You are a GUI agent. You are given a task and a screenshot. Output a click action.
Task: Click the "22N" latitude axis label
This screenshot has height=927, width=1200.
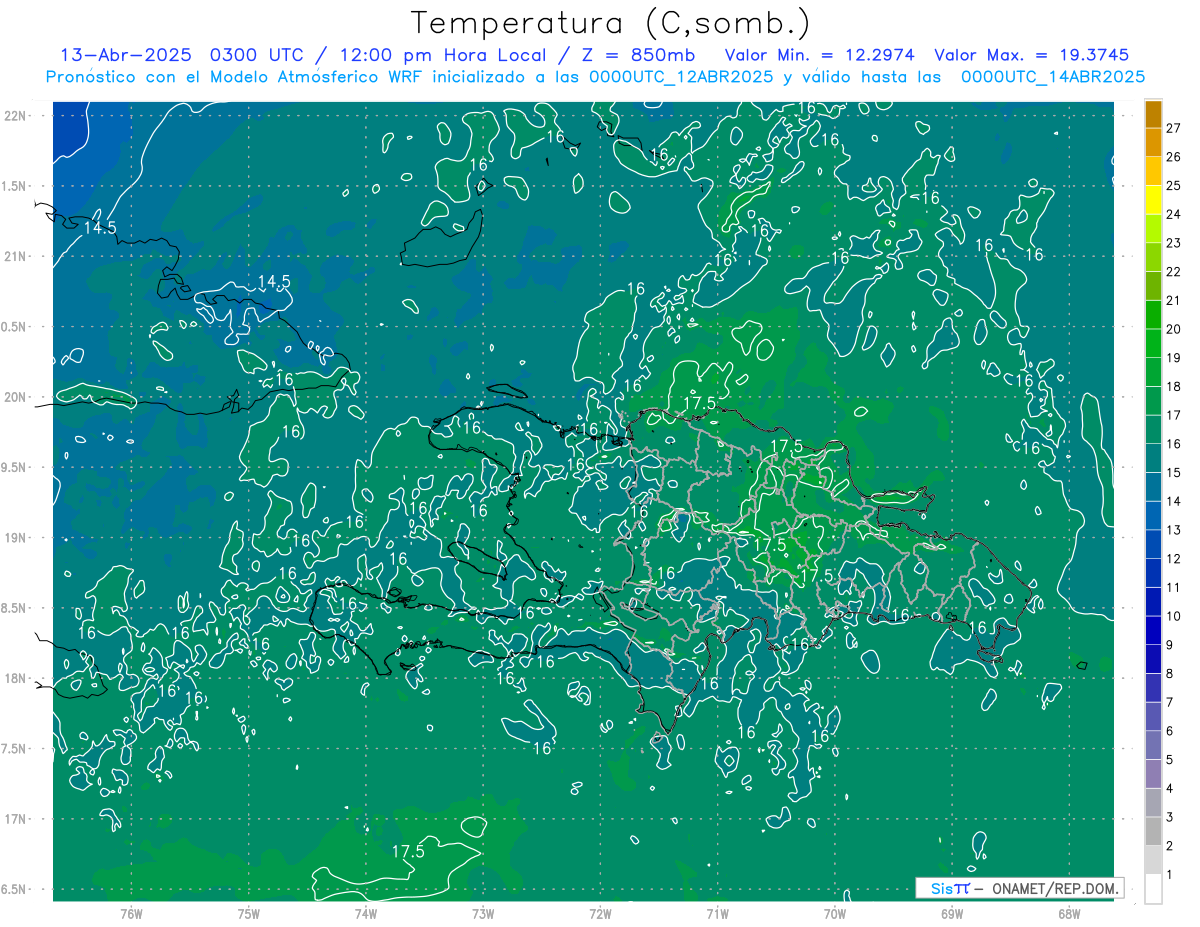pos(15,116)
